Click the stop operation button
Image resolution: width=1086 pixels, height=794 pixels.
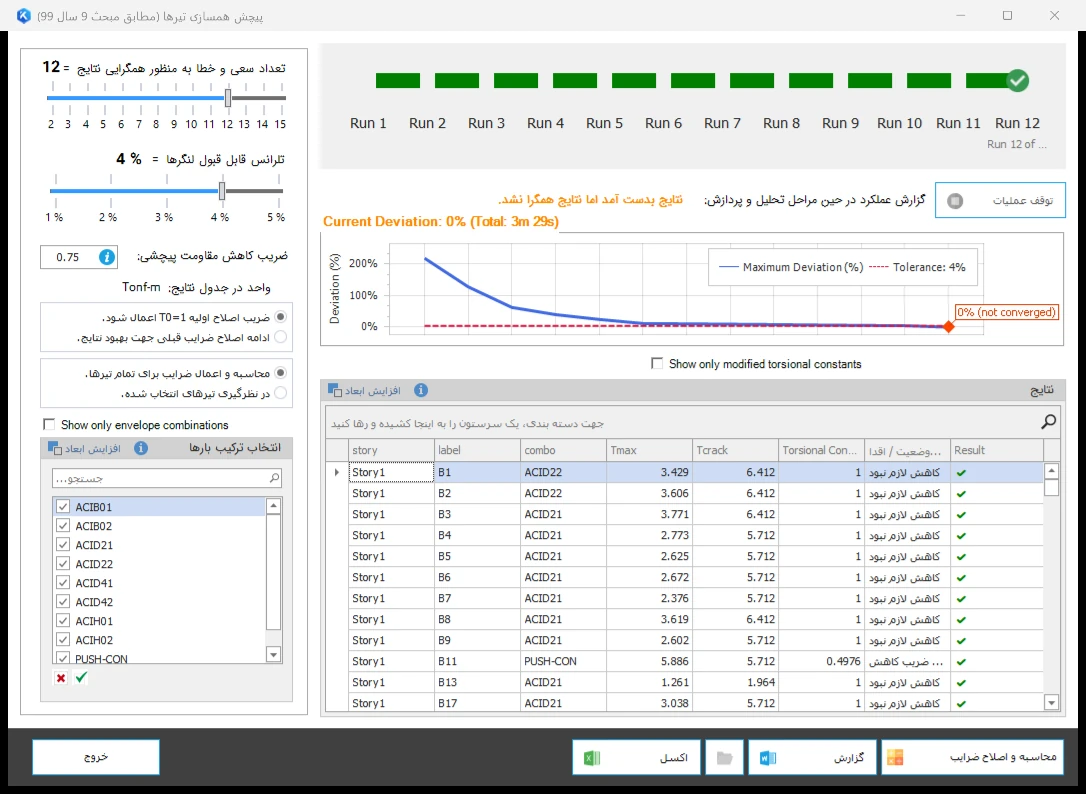pyautogui.click(x=1000, y=200)
